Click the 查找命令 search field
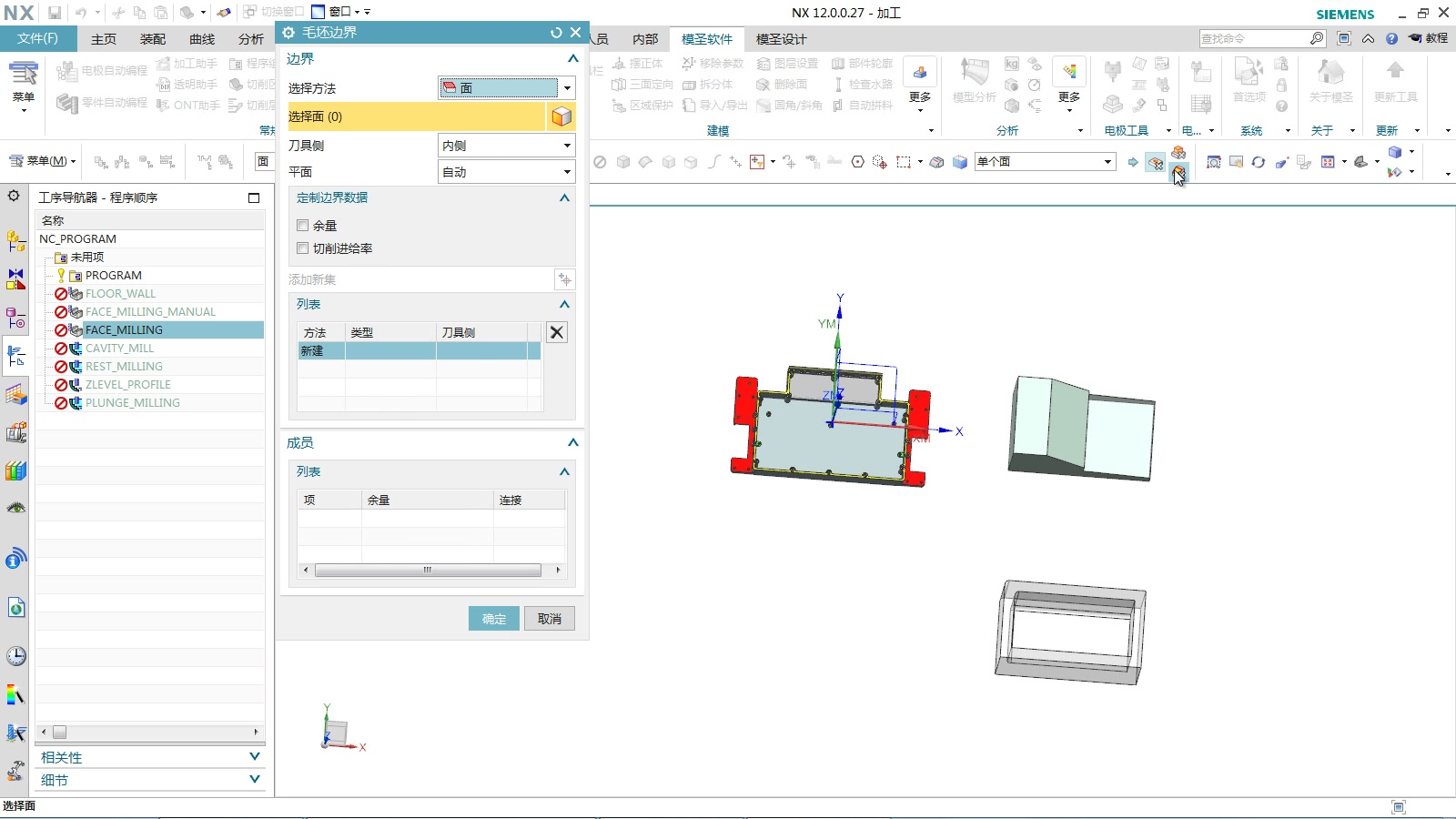1456x819 pixels. pyautogui.click(x=1254, y=38)
